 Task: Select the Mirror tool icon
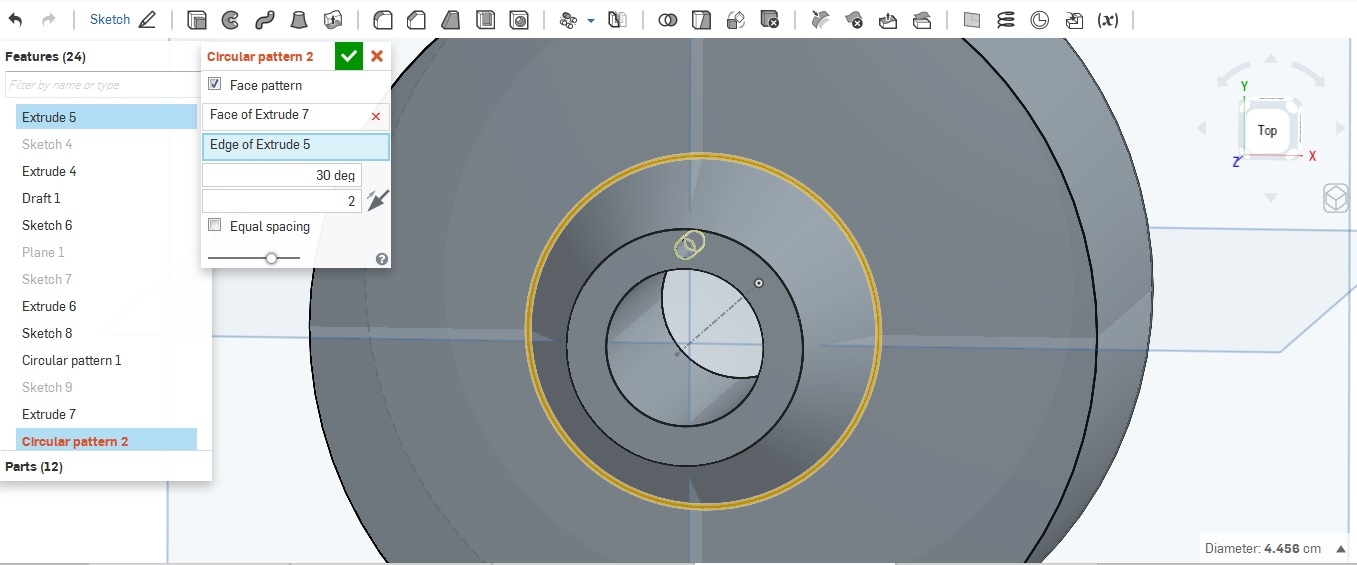point(617,20)
